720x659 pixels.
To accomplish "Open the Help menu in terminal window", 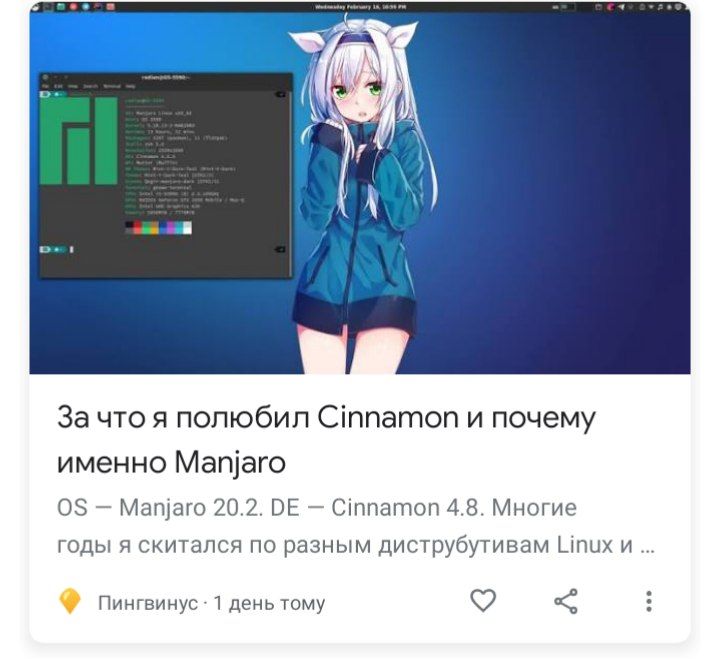I will (x=130, y=86).
